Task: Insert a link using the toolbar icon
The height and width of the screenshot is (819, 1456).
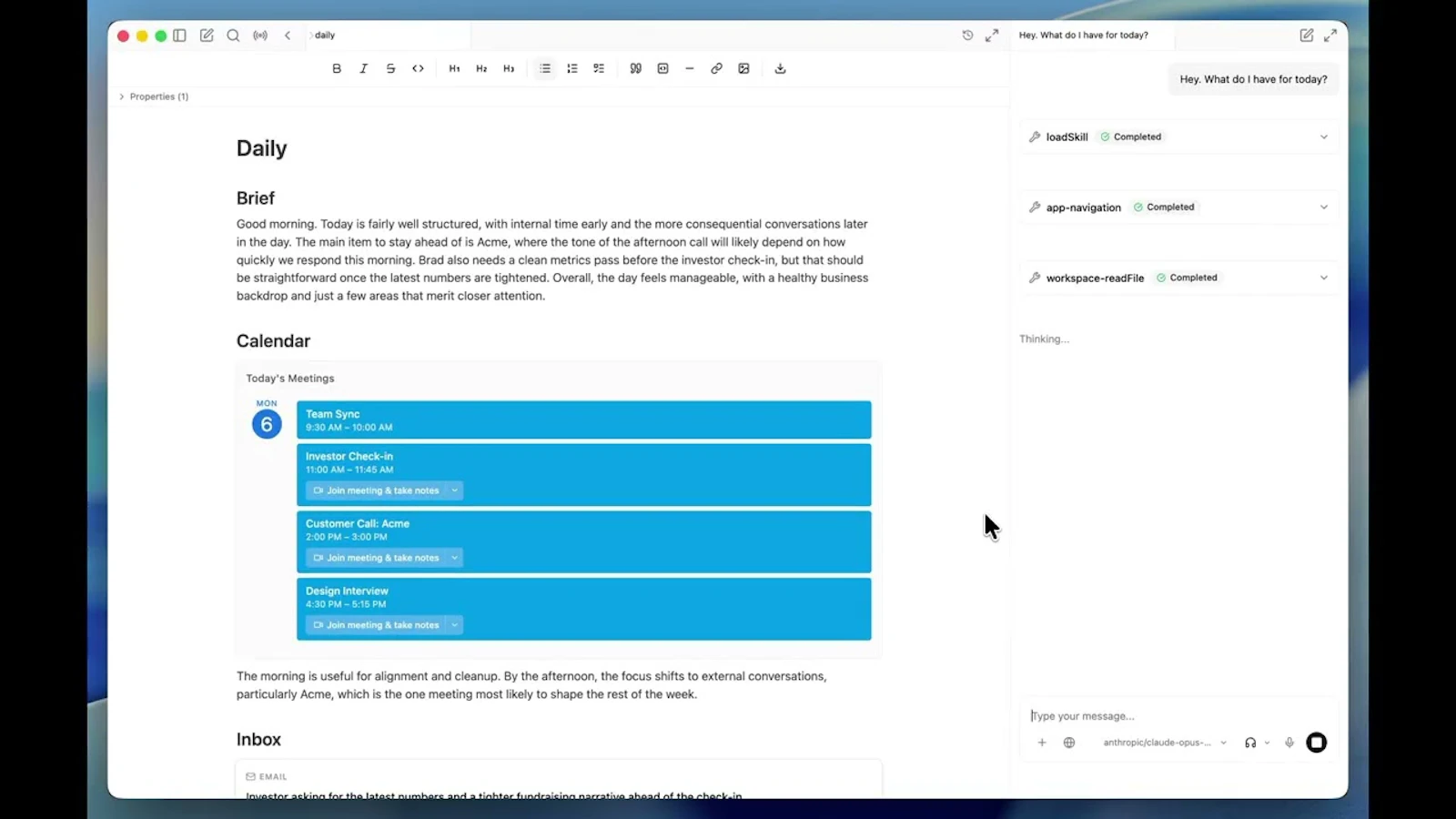Action: 716,68
